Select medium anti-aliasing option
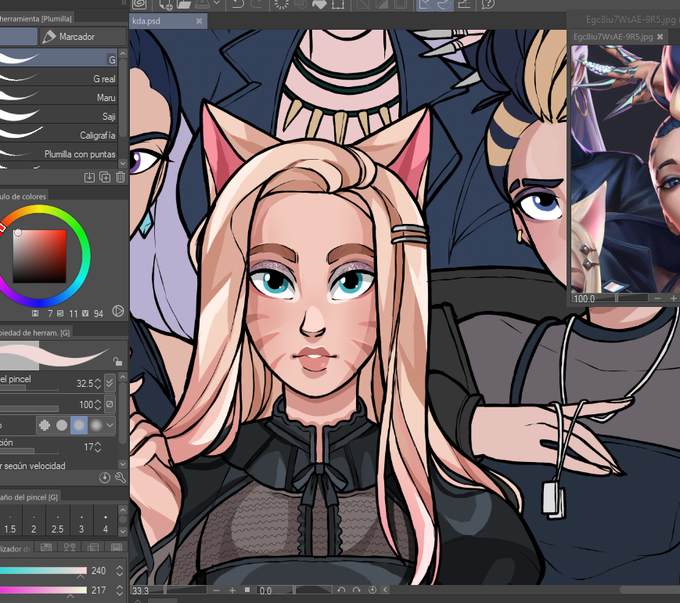The height and width of the screenshot is (603, 680). tap(79, 425)
